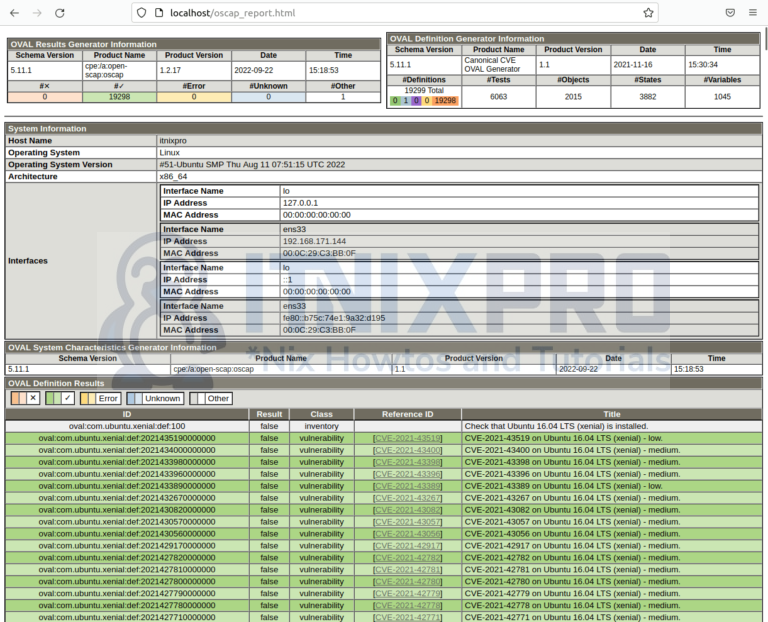The width and height of the screenshot is (768, 622).
Task: Follow the CVE-2021-43267 reference link
Action: click(407, 497)
